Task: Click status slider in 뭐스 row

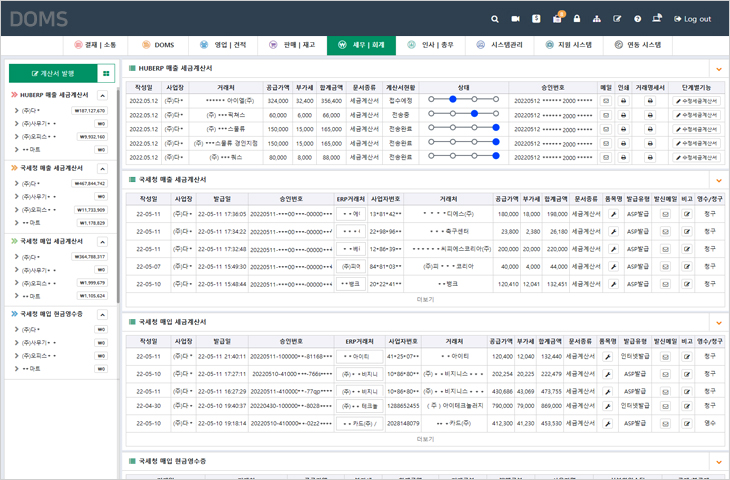Action: [x=464, y=156]
